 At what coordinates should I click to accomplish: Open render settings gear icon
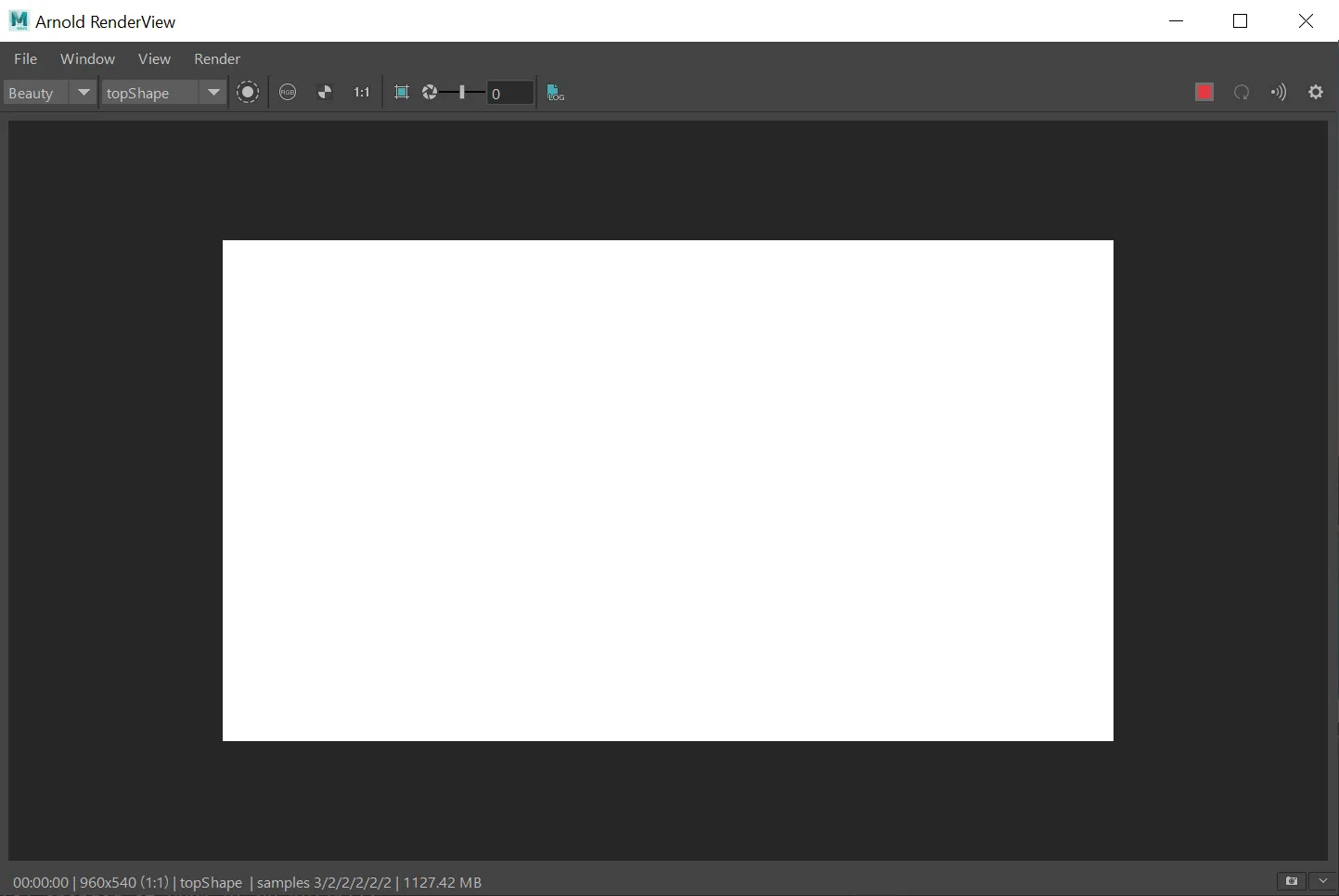[x=1316, y=92]
